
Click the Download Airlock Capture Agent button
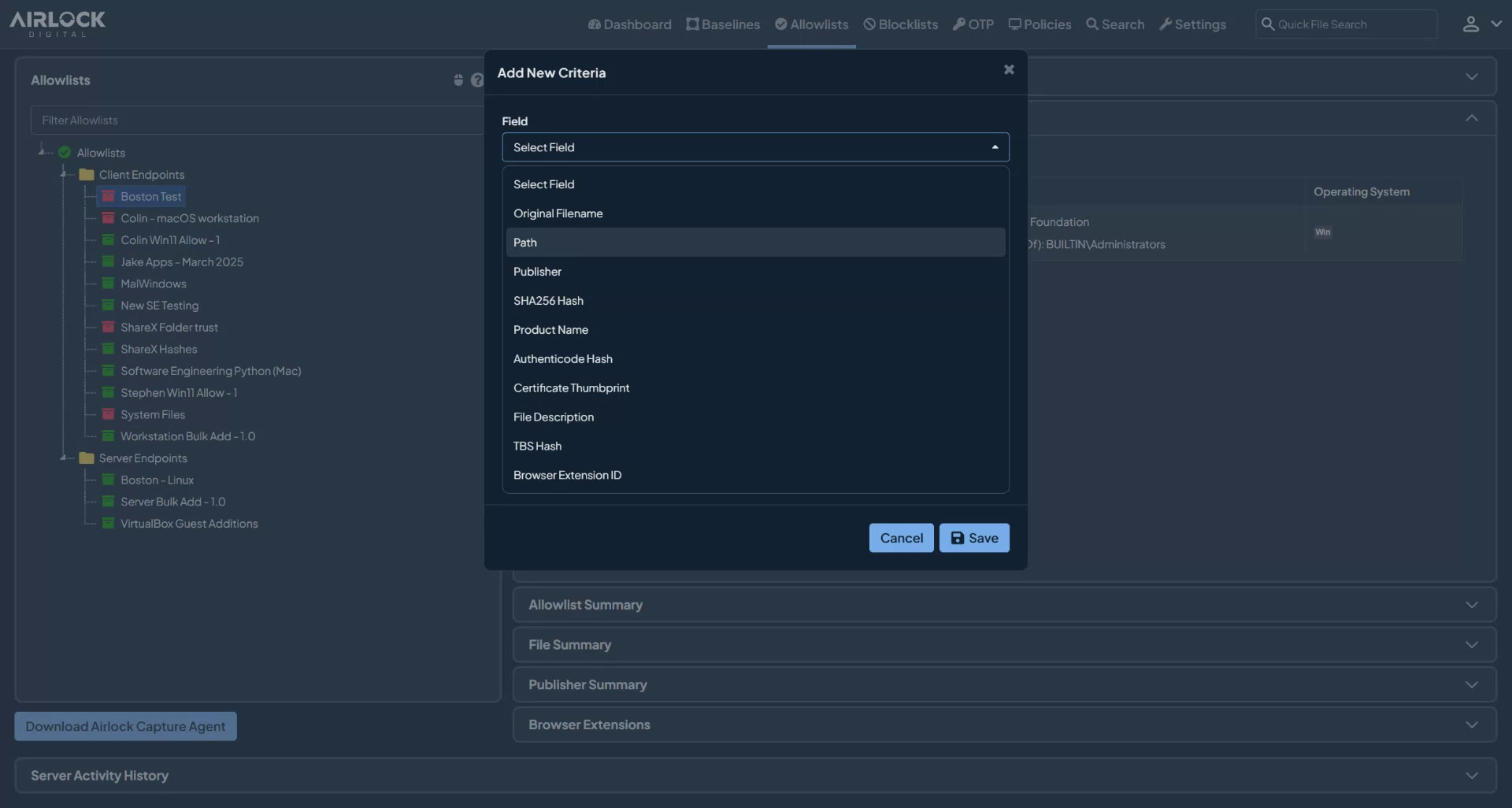125,726
